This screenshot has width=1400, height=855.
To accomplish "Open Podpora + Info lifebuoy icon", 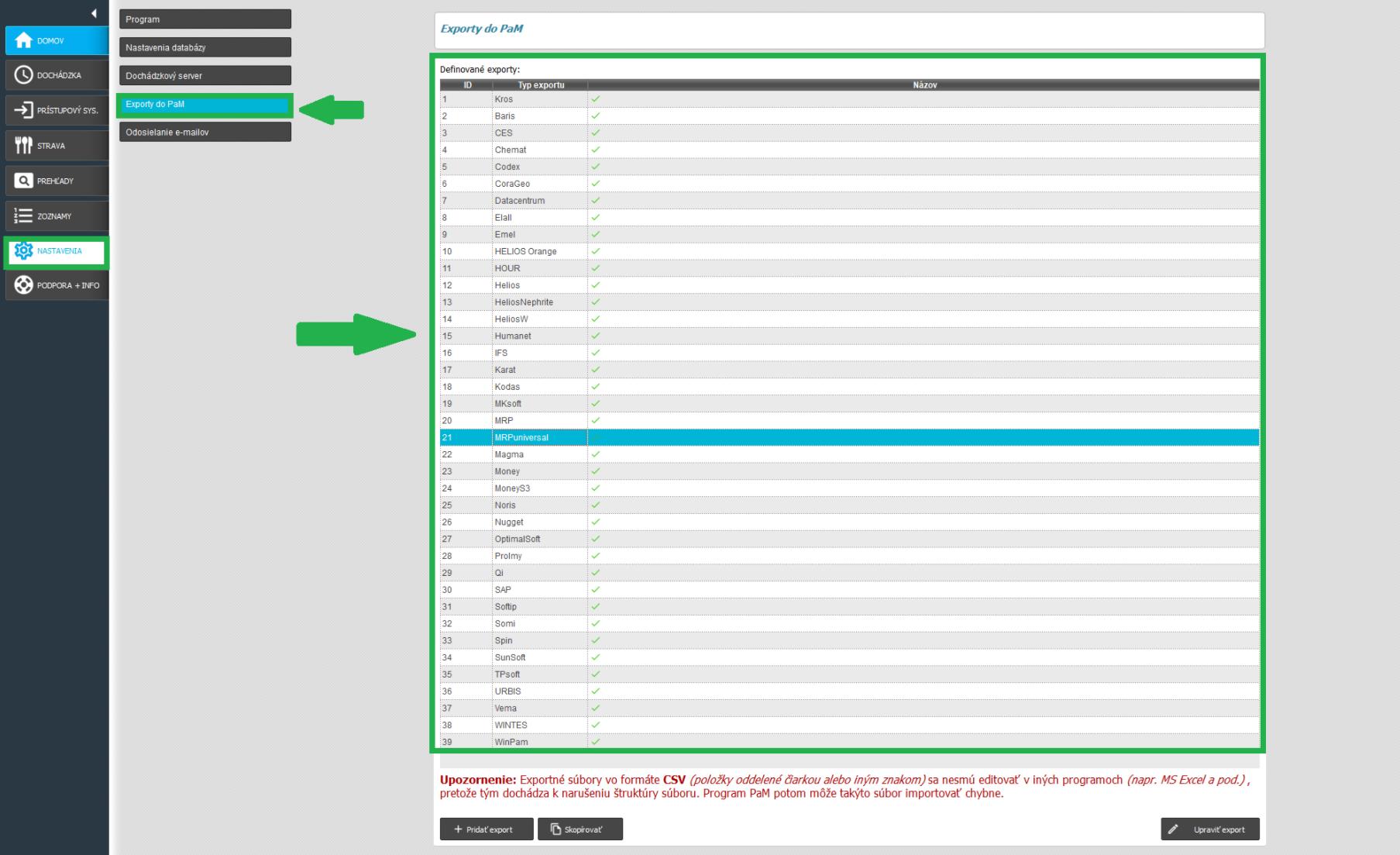I will pos(24,285).
